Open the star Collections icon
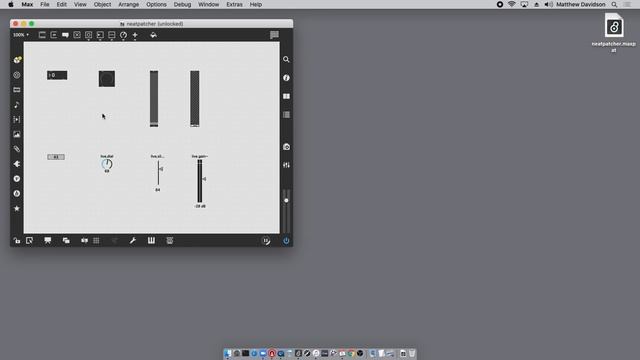Screen dimensions: 640x360 [17, 209]
